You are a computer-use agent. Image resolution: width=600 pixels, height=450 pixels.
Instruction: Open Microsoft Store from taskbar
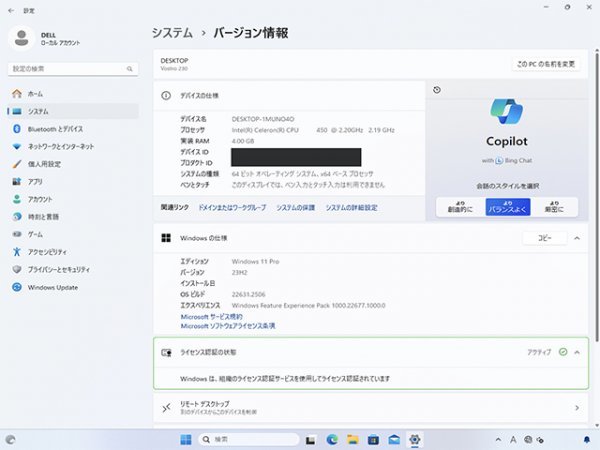pyautogui.click(x=373, y=440)
